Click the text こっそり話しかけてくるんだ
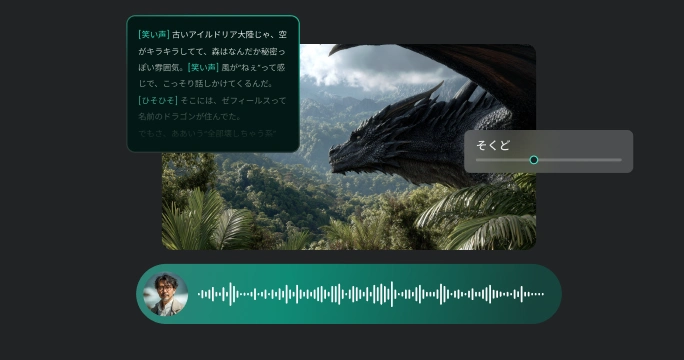Screen dimensions: 684x360 coord(218,83)
